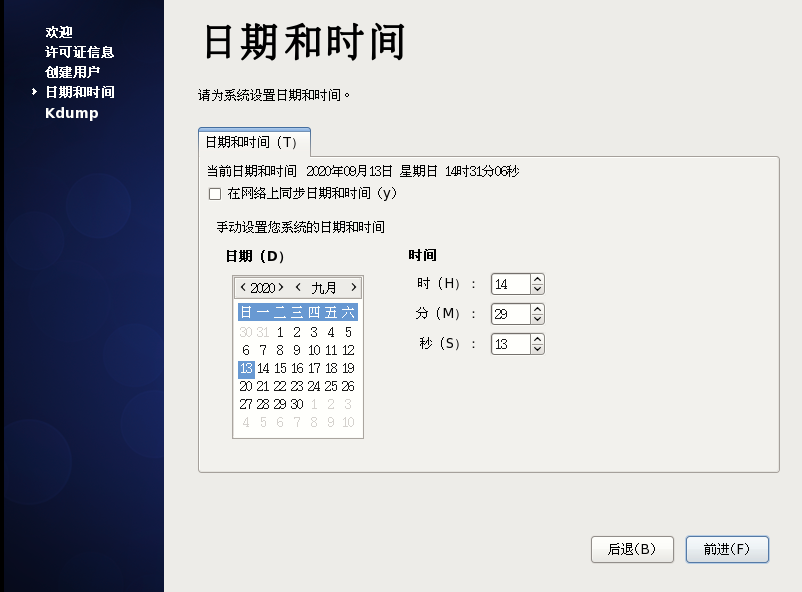This screenshot has height=592, width=802.
Task: Pick September 30 in the calendar
Action: click(297, 404)
